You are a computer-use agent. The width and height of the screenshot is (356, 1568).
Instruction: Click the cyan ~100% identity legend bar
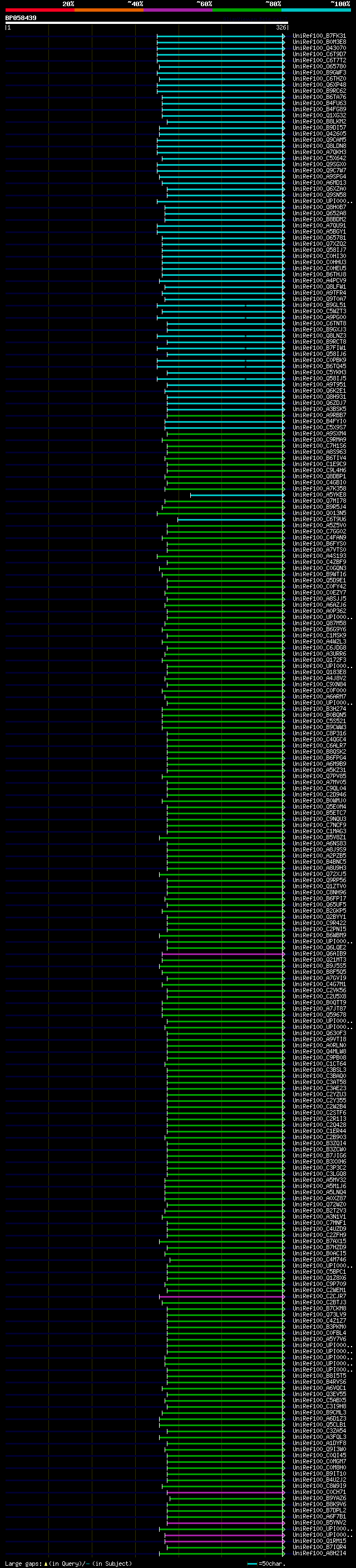pos(316,10)
